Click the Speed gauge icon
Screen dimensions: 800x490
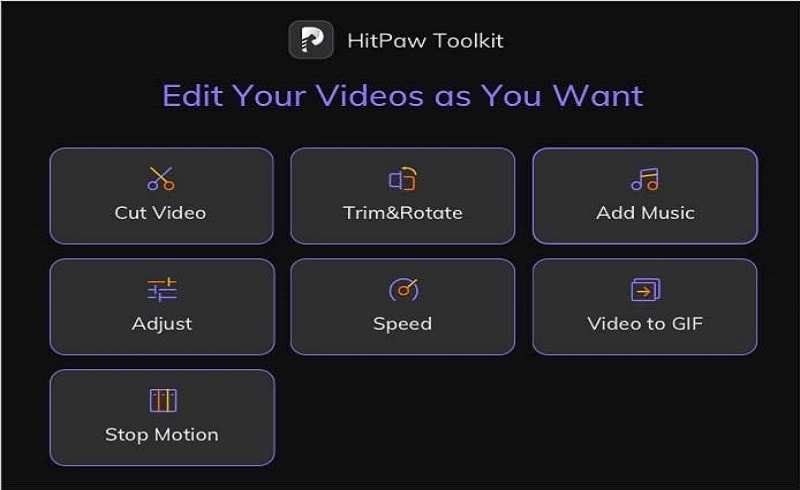tap(404, 289)
